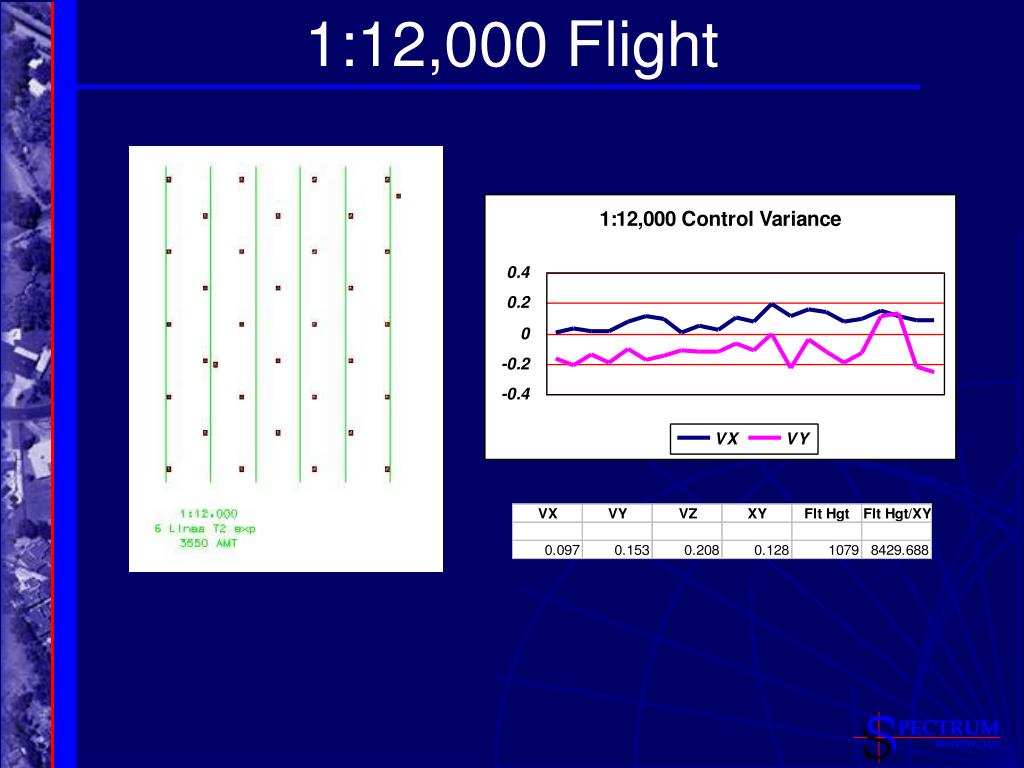Click the VZ table header cell
This screenshot has width=1024, height=768.
click(x=688, y=513)
